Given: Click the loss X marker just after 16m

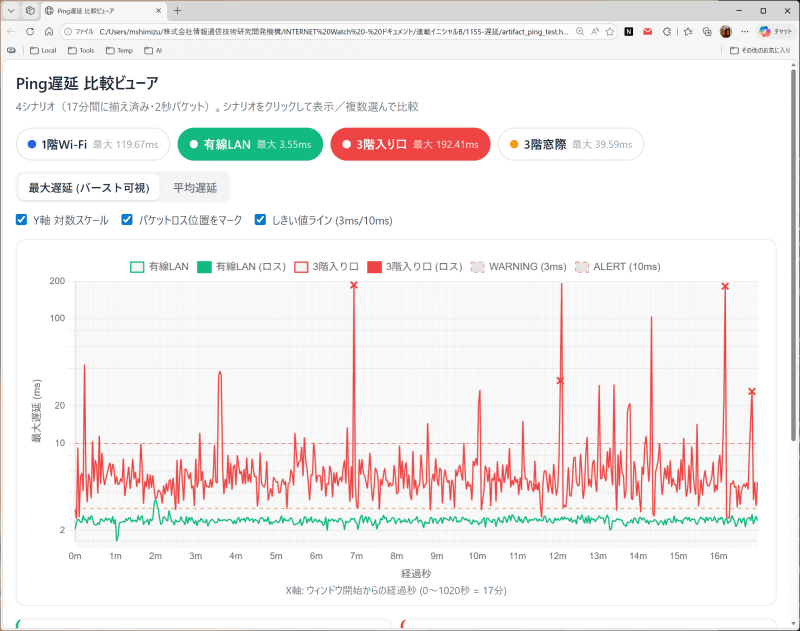Looking at the screenshot, I should 725,287.
